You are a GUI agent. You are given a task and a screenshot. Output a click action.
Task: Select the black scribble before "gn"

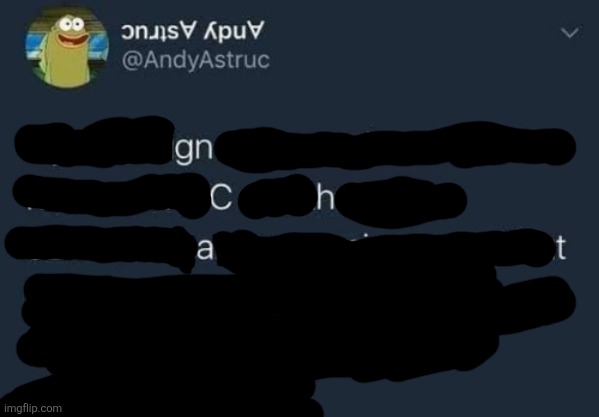pos(94,142)
